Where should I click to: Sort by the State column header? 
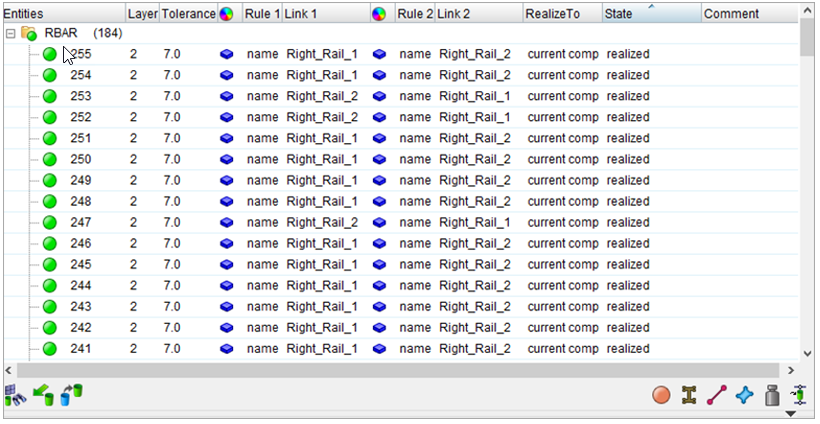651,14
